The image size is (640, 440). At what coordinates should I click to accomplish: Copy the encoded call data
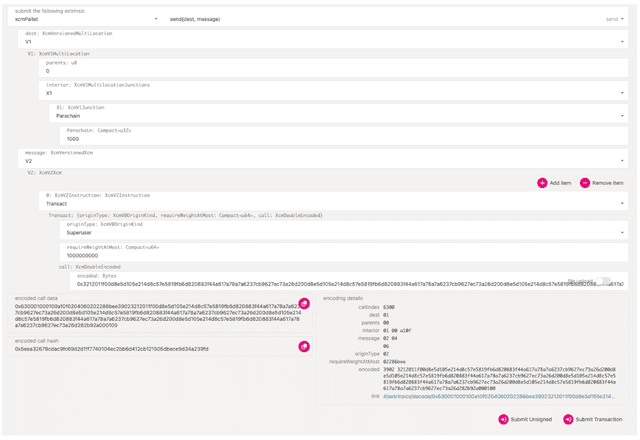[304, 304]
